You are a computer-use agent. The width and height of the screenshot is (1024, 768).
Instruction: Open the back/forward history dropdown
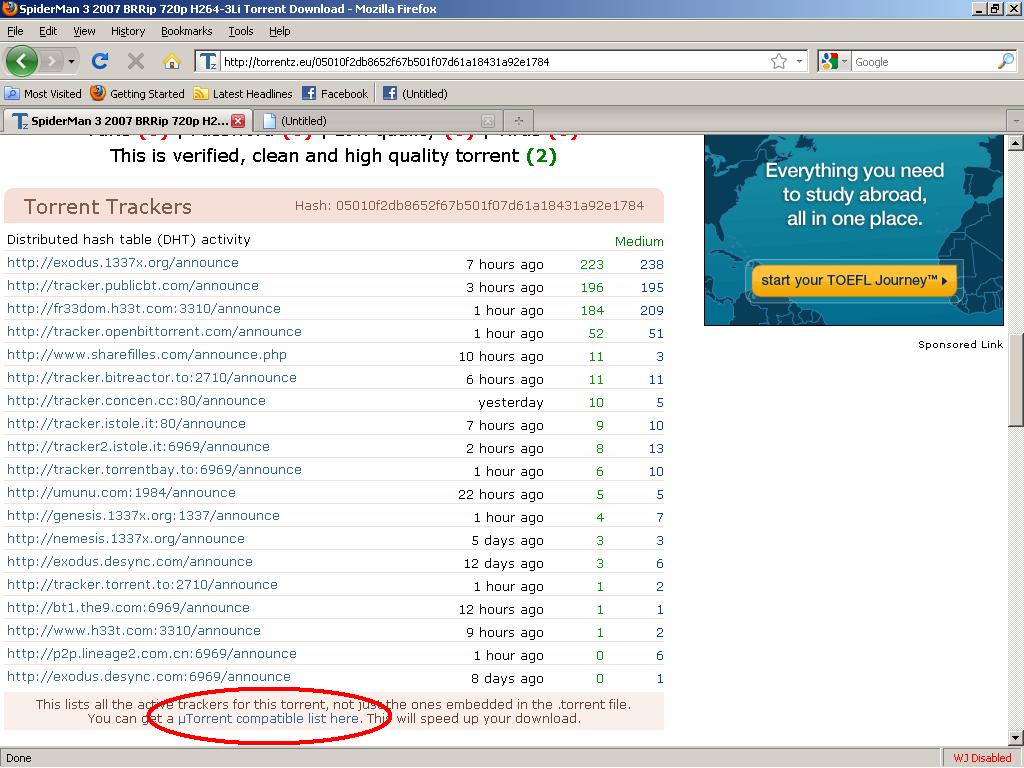[71, 62]
